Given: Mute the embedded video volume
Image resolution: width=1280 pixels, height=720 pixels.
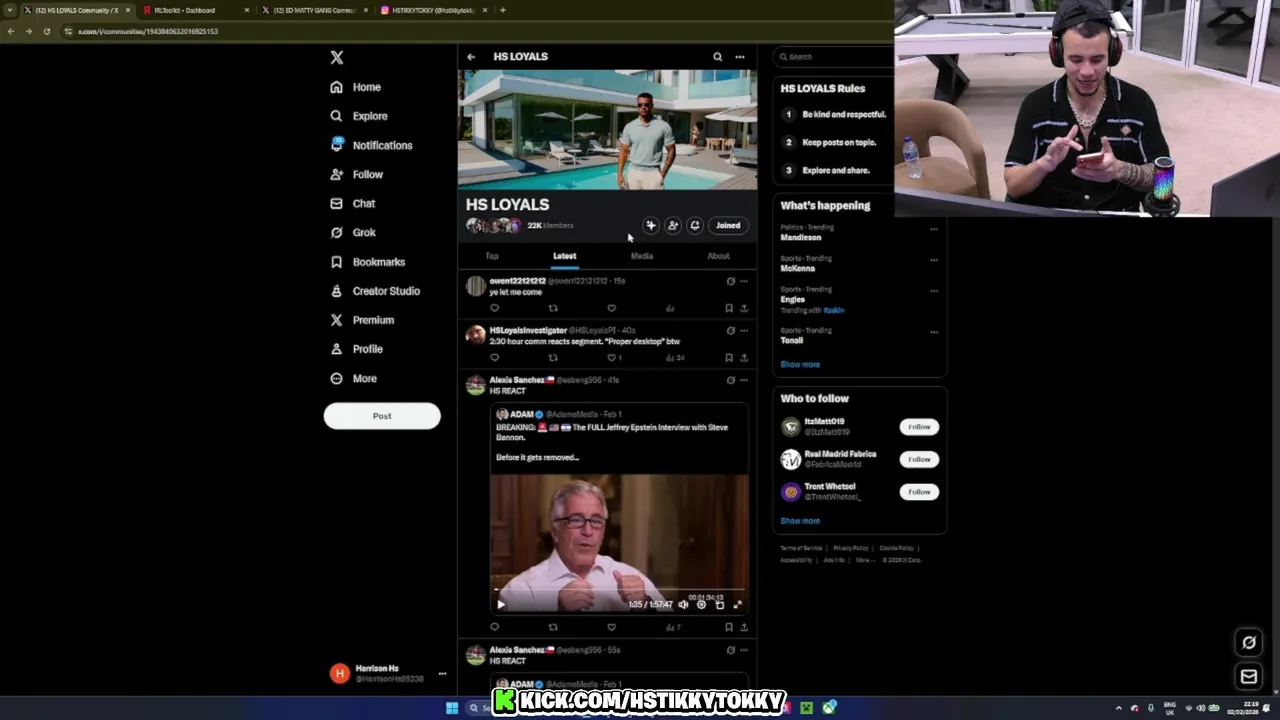Looking at the screenshot, I should (x=683, y=604).
